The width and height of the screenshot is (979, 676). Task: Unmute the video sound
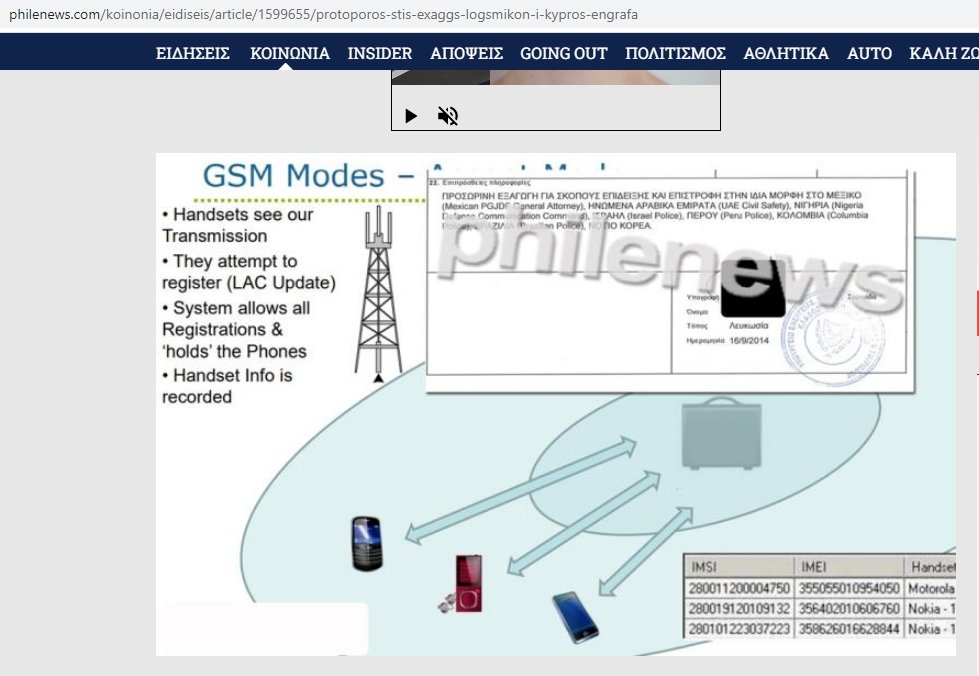tap(448, 115)
